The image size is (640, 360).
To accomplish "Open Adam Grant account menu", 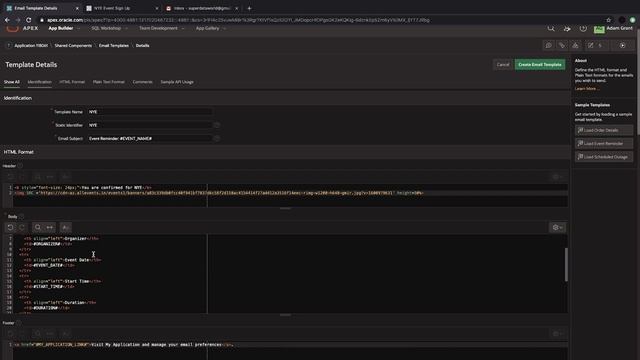I will 613,28.
